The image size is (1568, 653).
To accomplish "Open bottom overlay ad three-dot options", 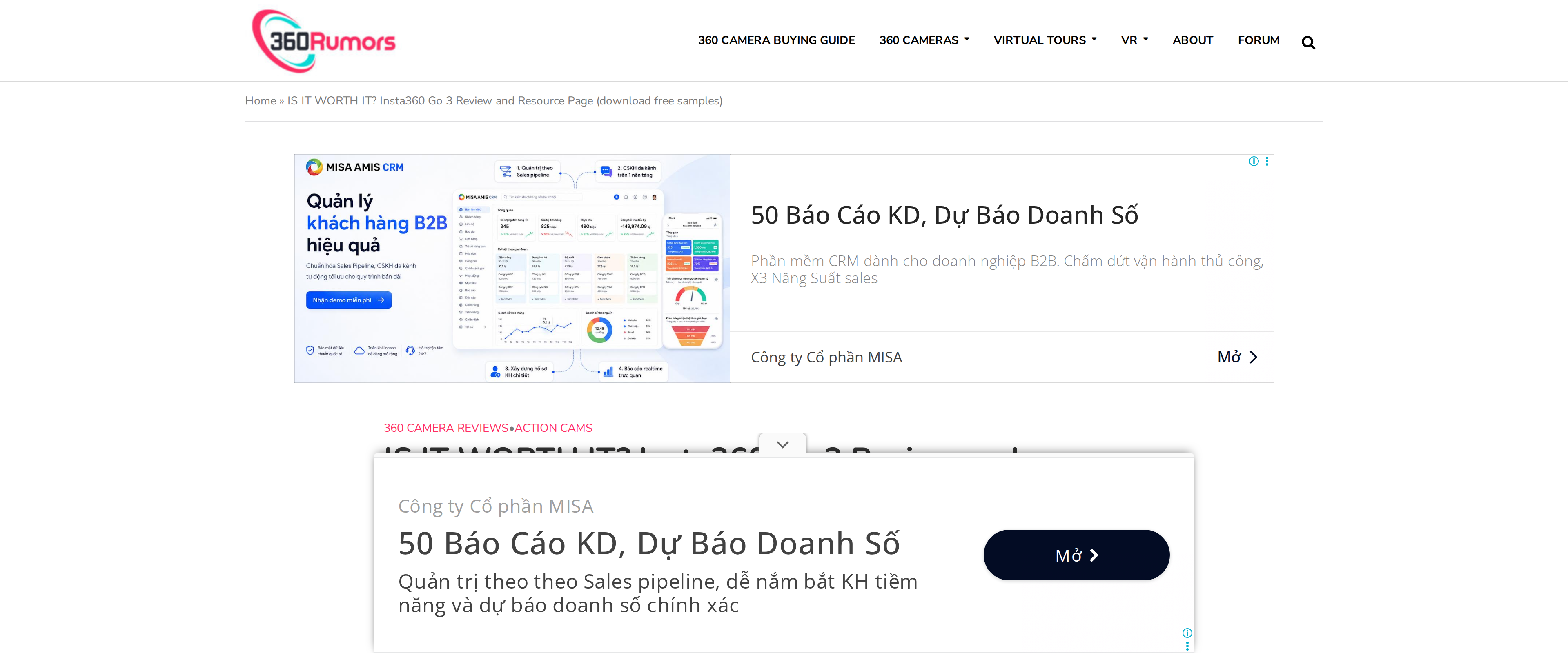I will click(1187, 646).
